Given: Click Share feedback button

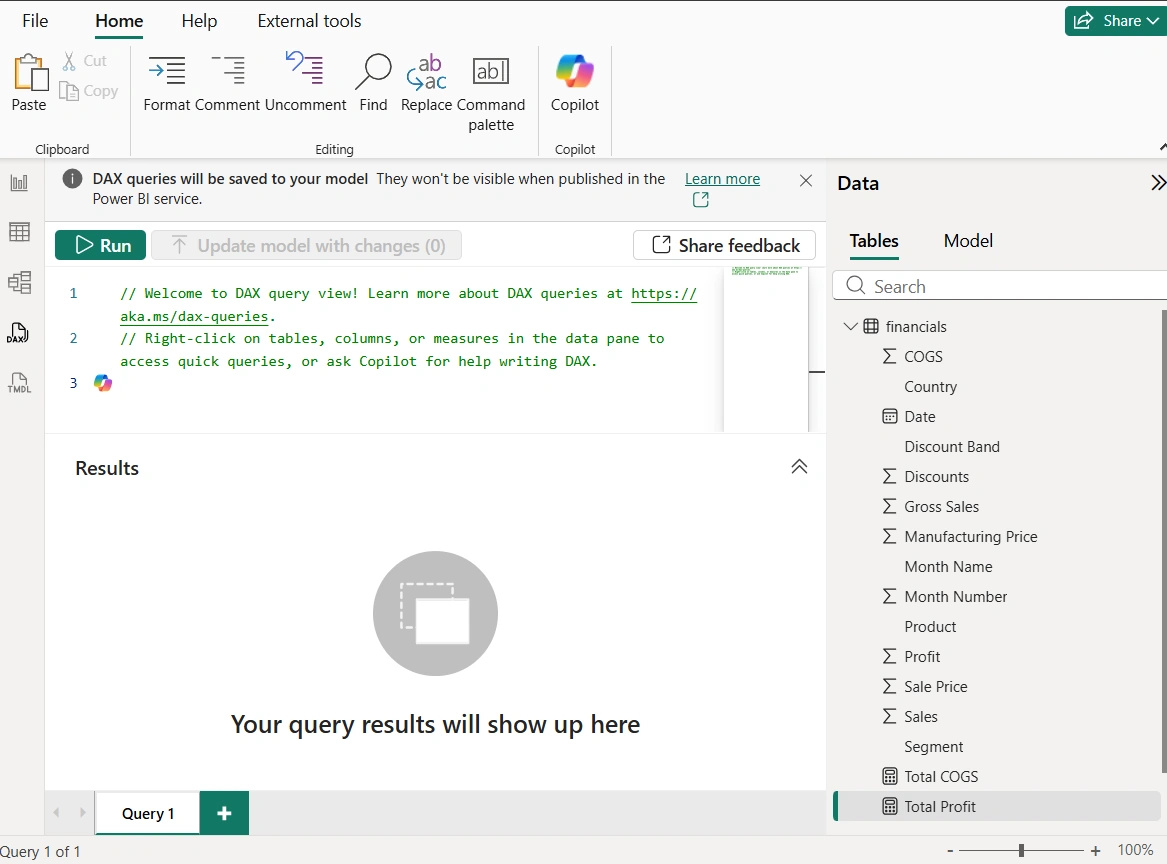Looking at the screenshot, I should point(724,246).
